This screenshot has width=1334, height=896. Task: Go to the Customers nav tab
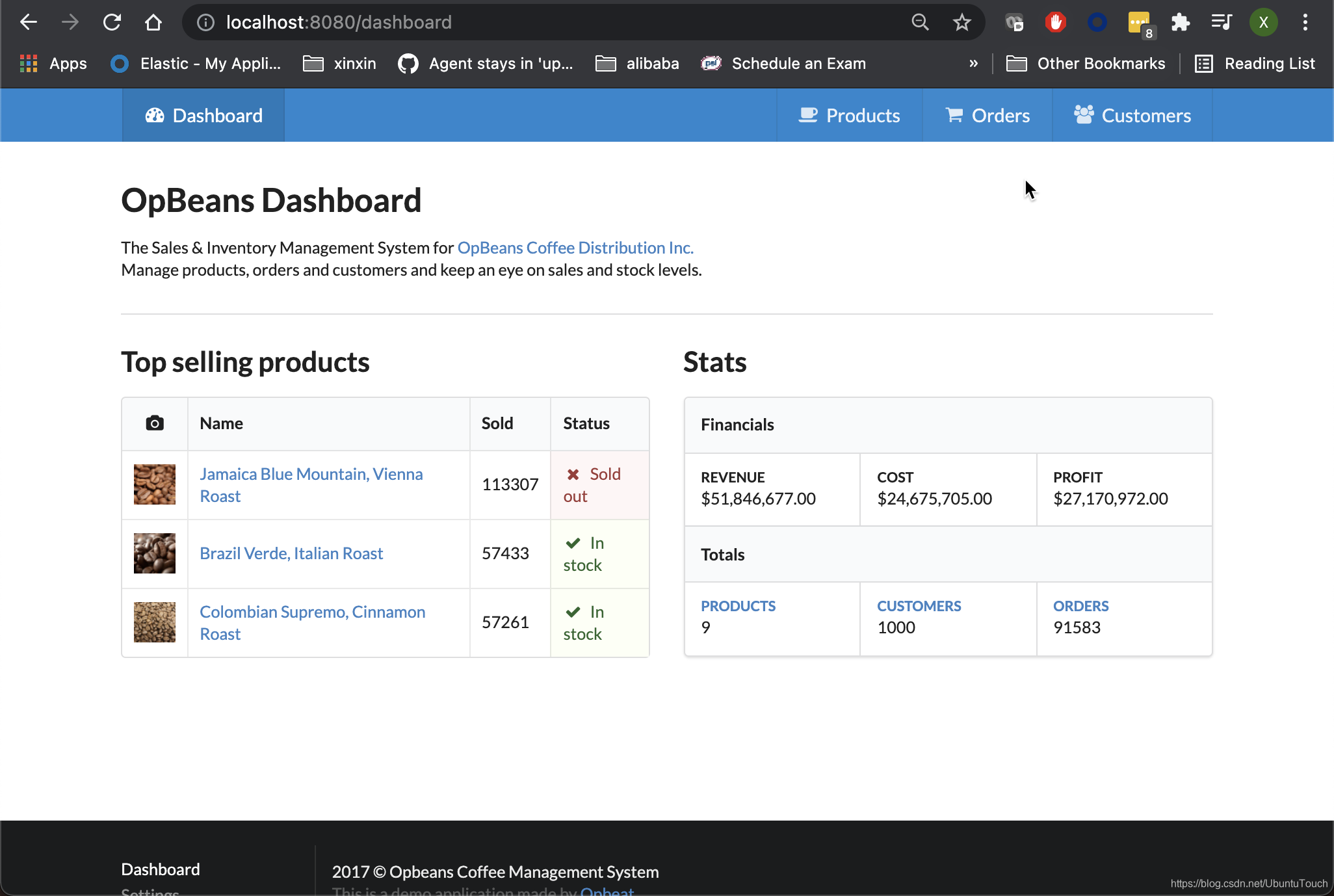point(1132,116)
